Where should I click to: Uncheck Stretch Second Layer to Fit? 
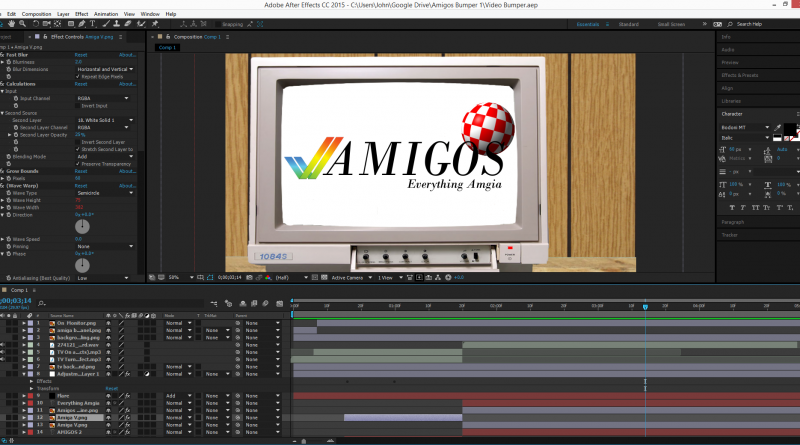(78, 150)
